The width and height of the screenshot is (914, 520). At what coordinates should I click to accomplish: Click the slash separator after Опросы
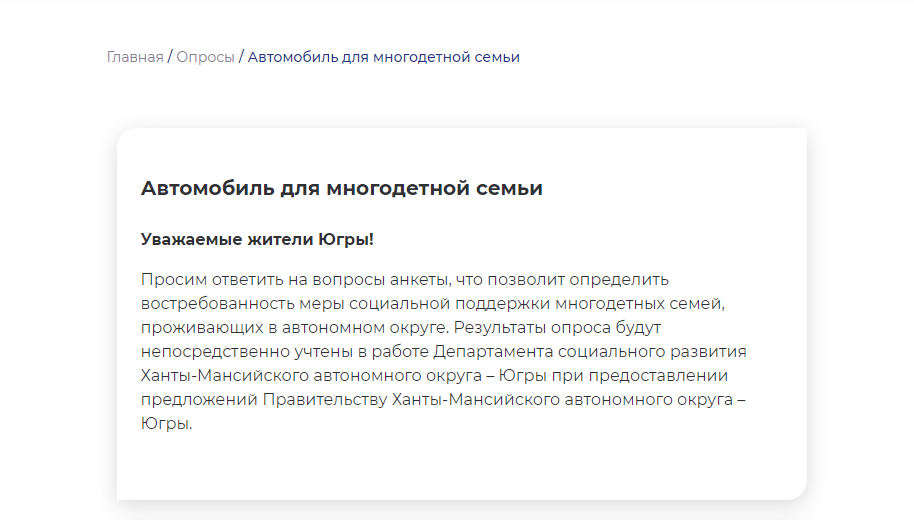(241, 57)
